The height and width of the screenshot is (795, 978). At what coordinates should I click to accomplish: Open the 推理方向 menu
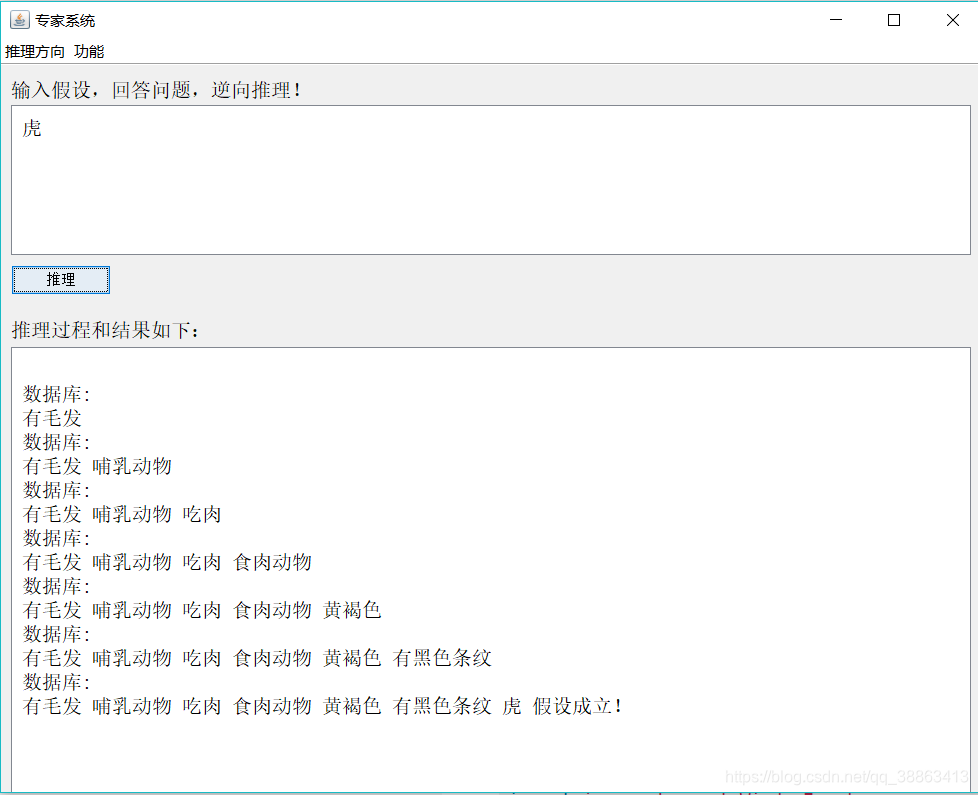(x=35, y=52)
